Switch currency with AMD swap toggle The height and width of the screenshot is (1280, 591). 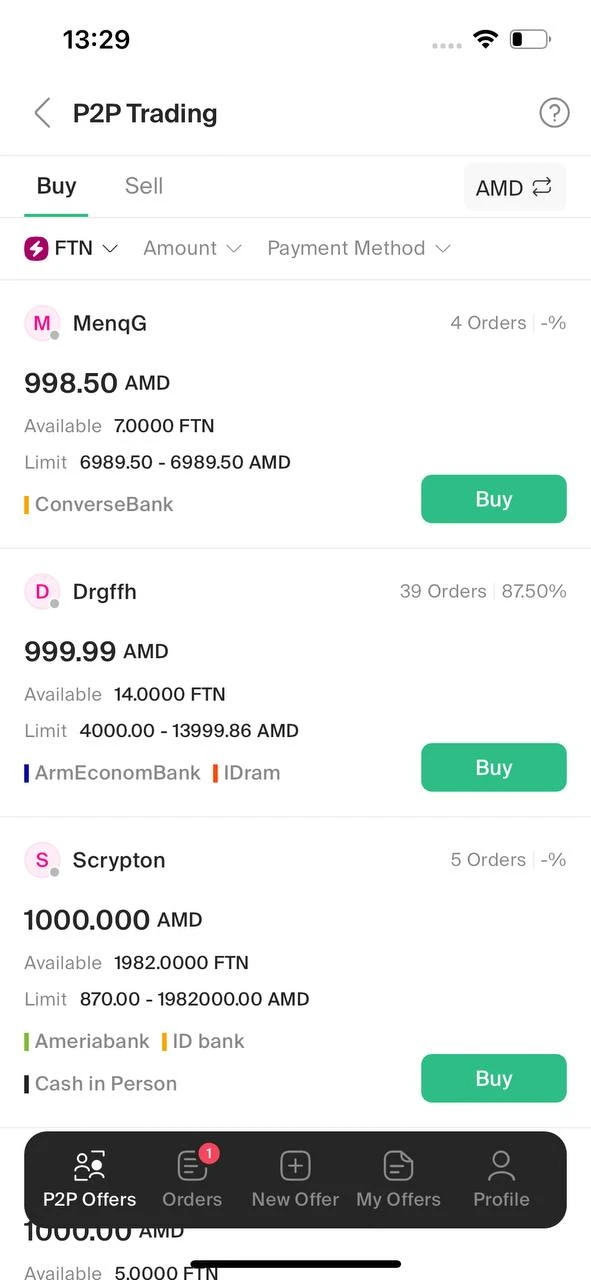(x=515, y=187)
